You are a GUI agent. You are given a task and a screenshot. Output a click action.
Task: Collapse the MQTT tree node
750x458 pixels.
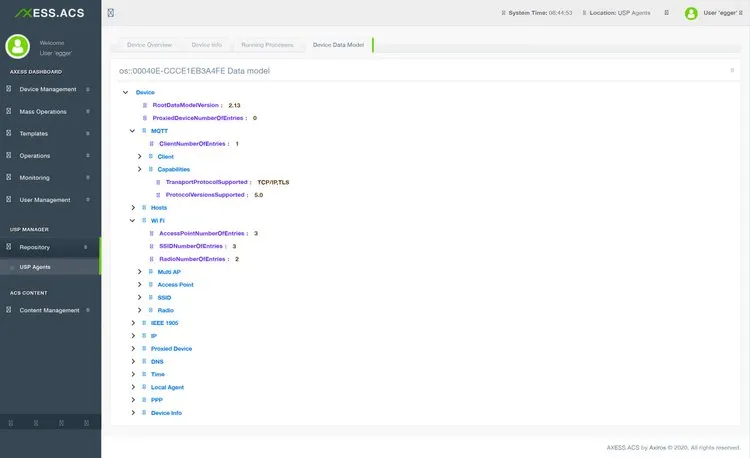132,131
